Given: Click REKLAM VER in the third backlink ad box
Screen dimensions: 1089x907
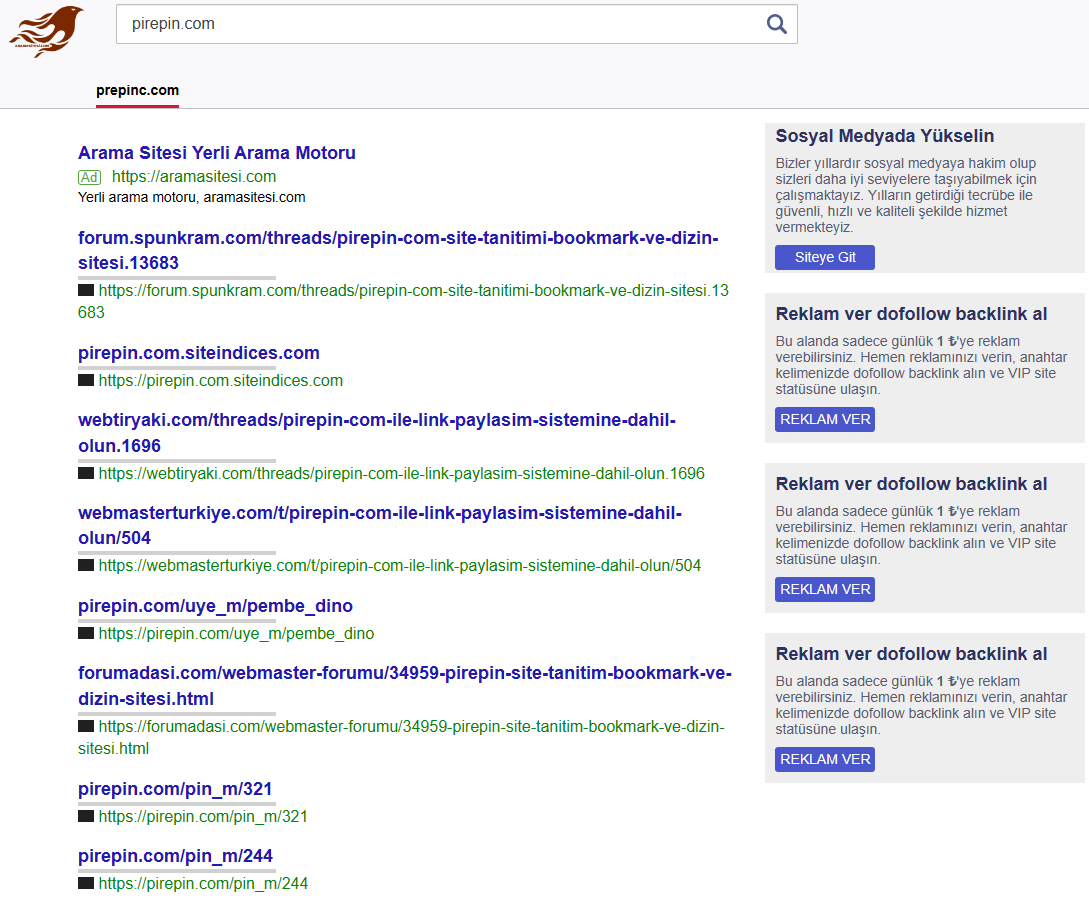Looking at the screenshot, I should [825, 760].
